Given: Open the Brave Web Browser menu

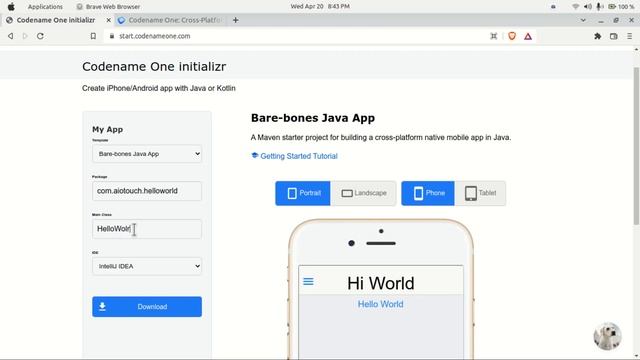Looking at the screenshot, I should tap(108, 7).
